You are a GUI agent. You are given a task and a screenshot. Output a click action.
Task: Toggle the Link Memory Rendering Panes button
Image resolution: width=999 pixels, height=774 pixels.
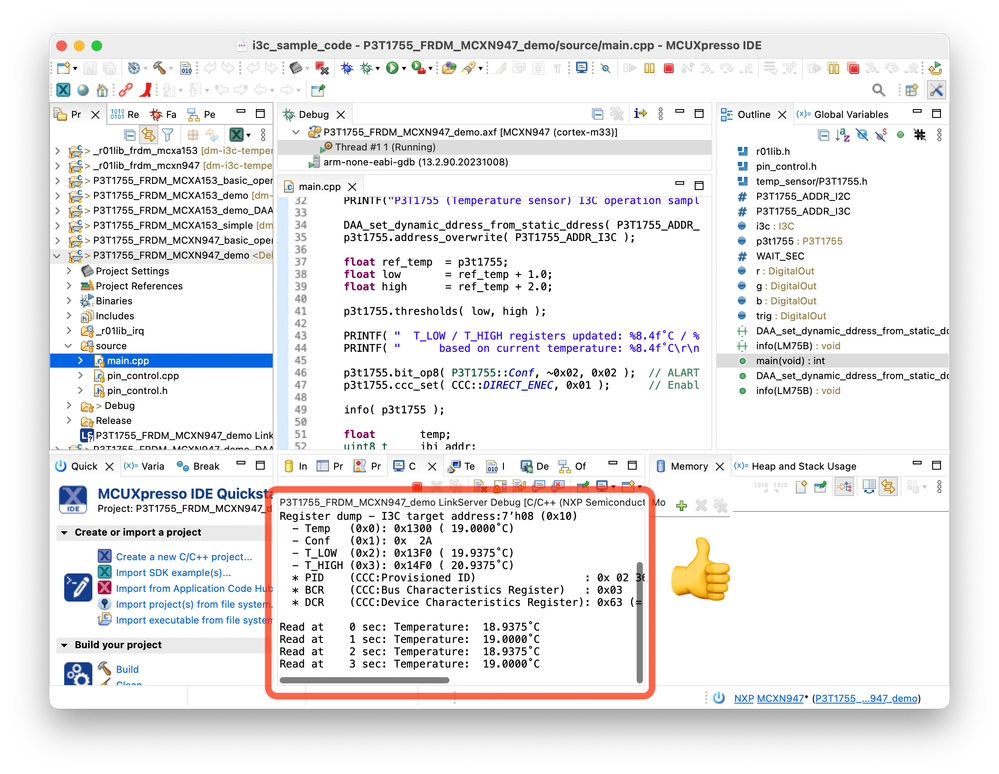[x=888, y=487]
